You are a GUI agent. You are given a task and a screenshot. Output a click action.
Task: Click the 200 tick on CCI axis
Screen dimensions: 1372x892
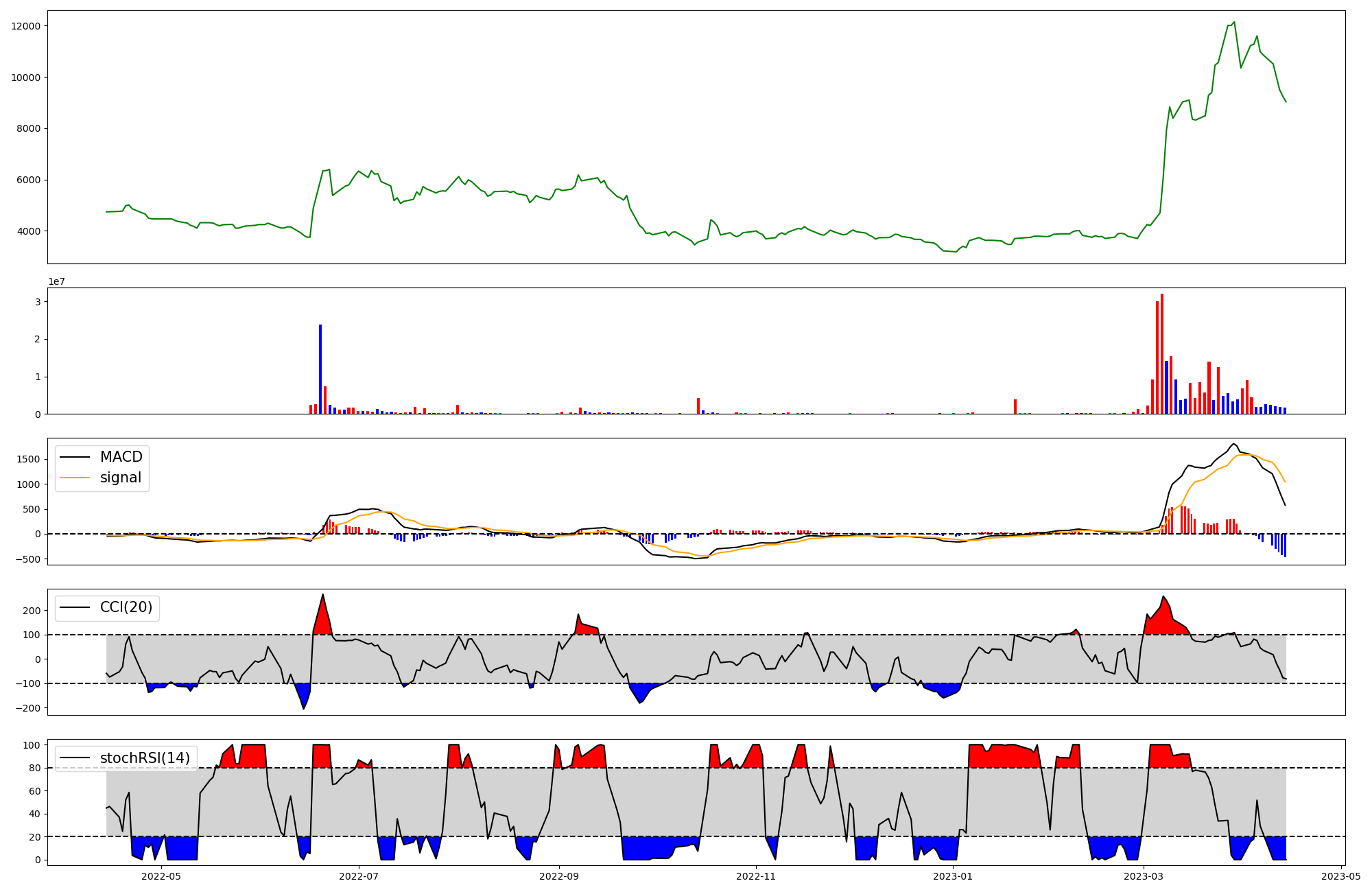[33, 610]
